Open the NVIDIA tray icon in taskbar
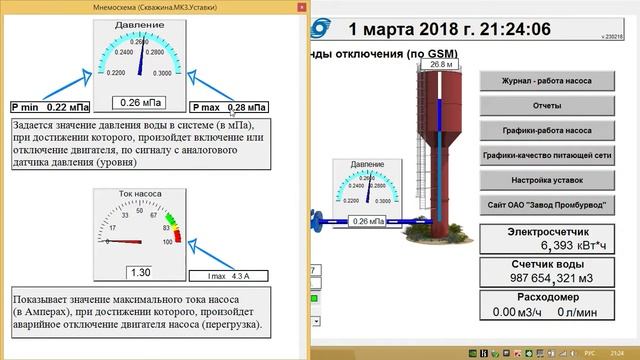 pos(473,353)
